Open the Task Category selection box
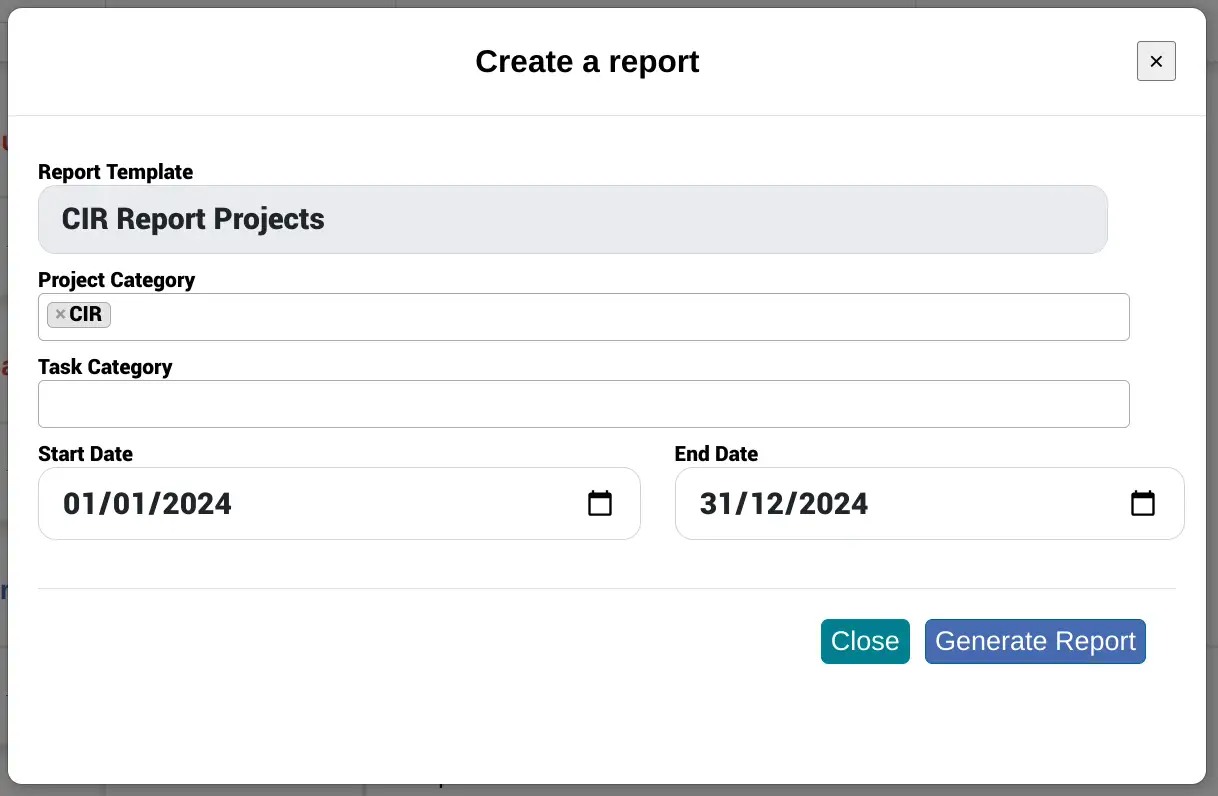 (x=584, y=404)
